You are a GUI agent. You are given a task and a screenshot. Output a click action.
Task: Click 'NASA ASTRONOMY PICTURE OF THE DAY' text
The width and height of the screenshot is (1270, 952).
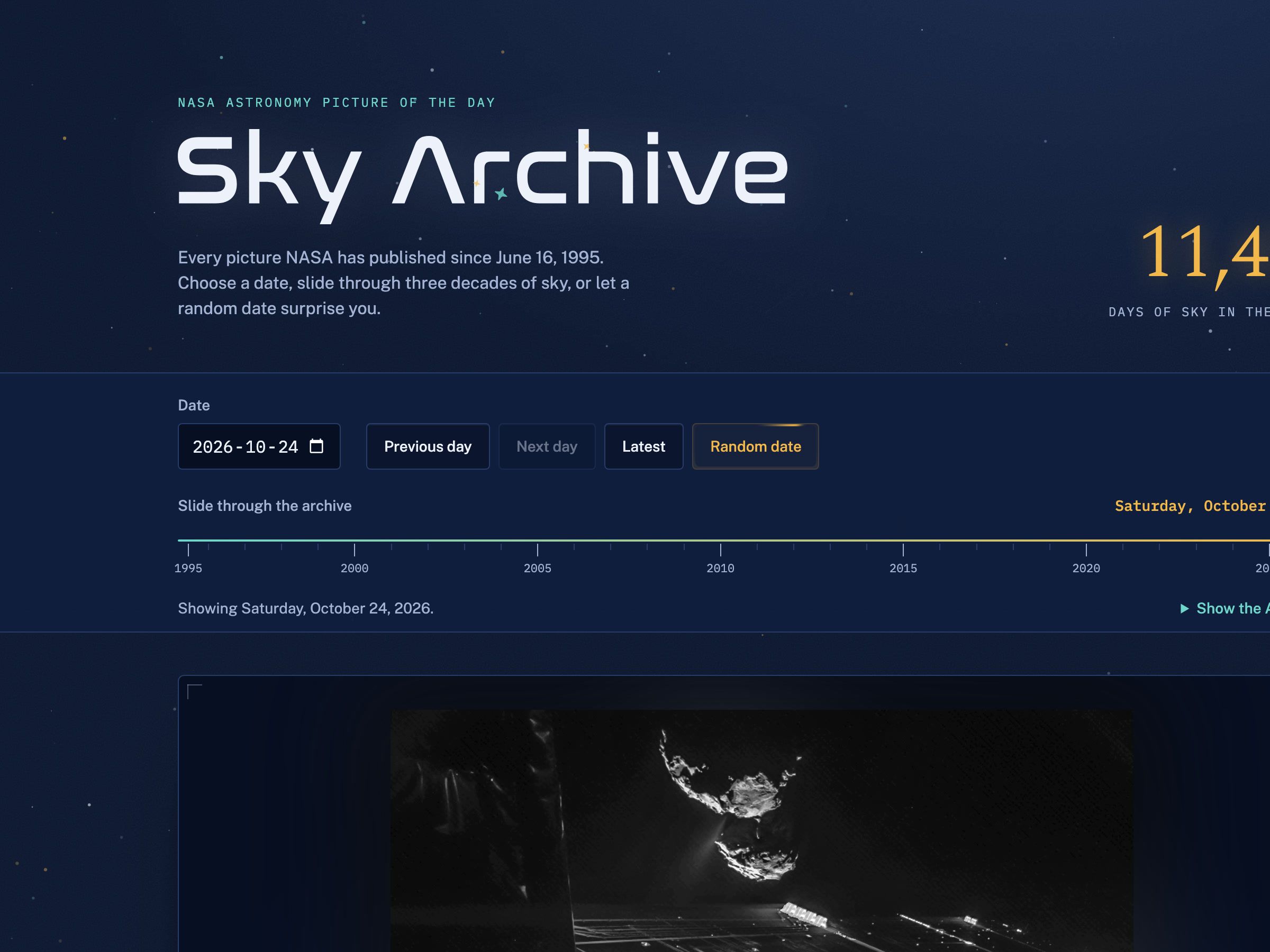[x=337, y=103]
